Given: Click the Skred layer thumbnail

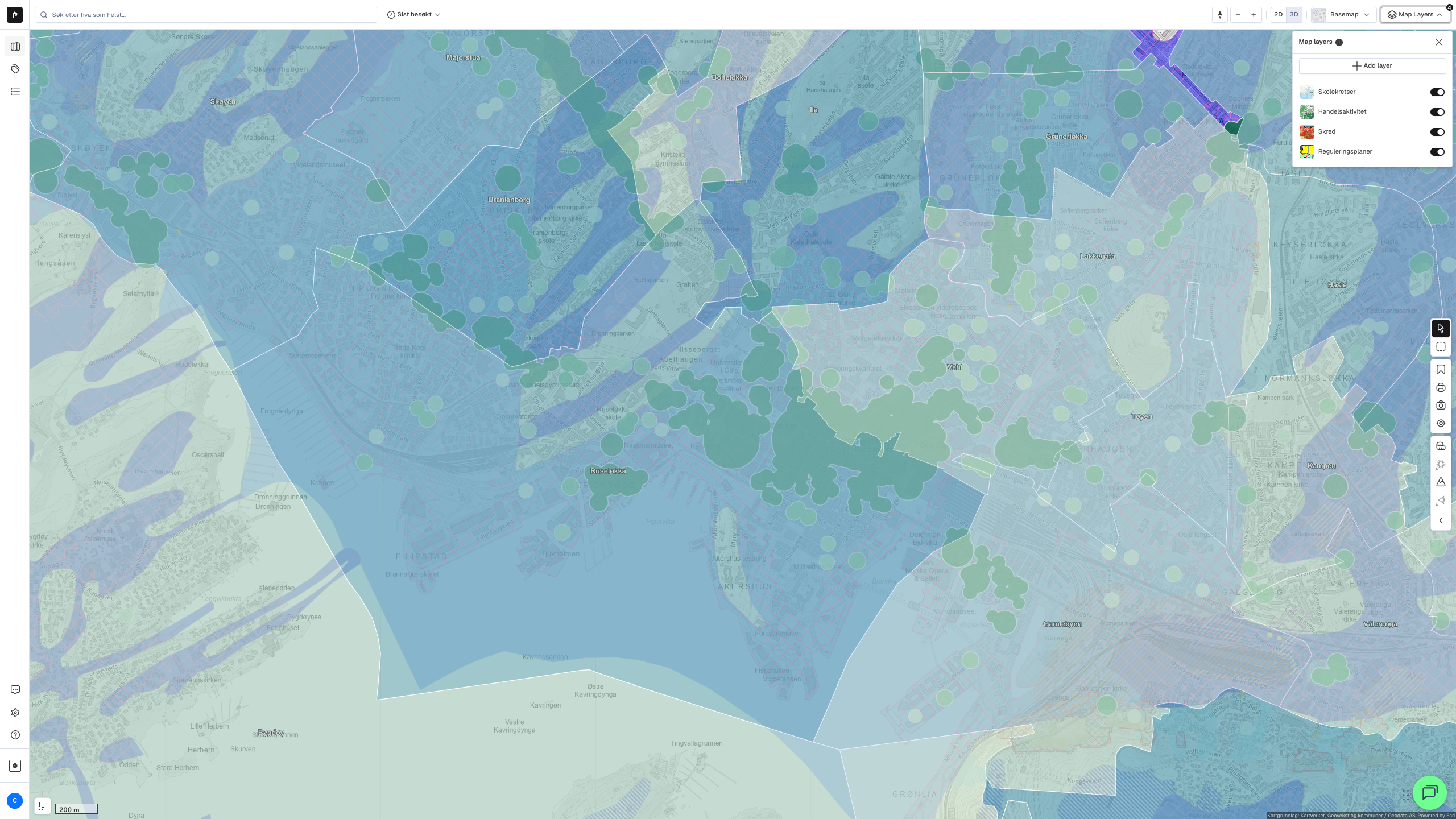Looking at the screenshot, I should tap(1307, 132).
